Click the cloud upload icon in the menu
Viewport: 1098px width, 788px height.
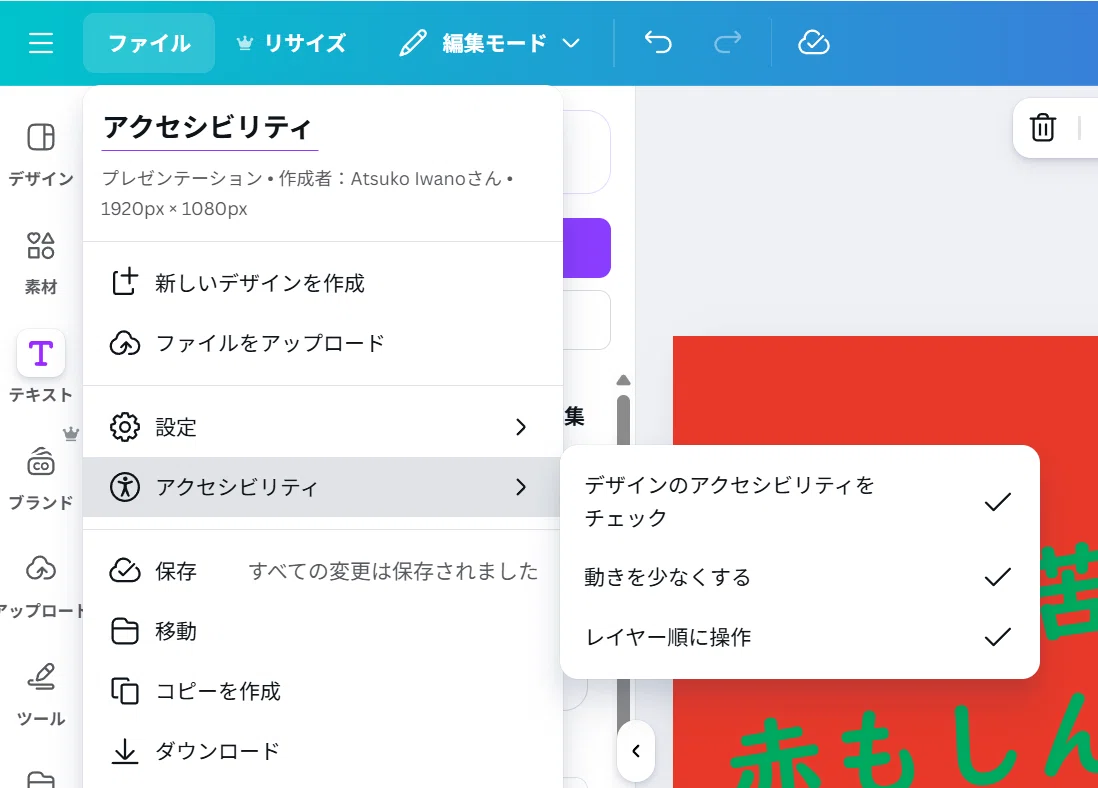(125, 343)
